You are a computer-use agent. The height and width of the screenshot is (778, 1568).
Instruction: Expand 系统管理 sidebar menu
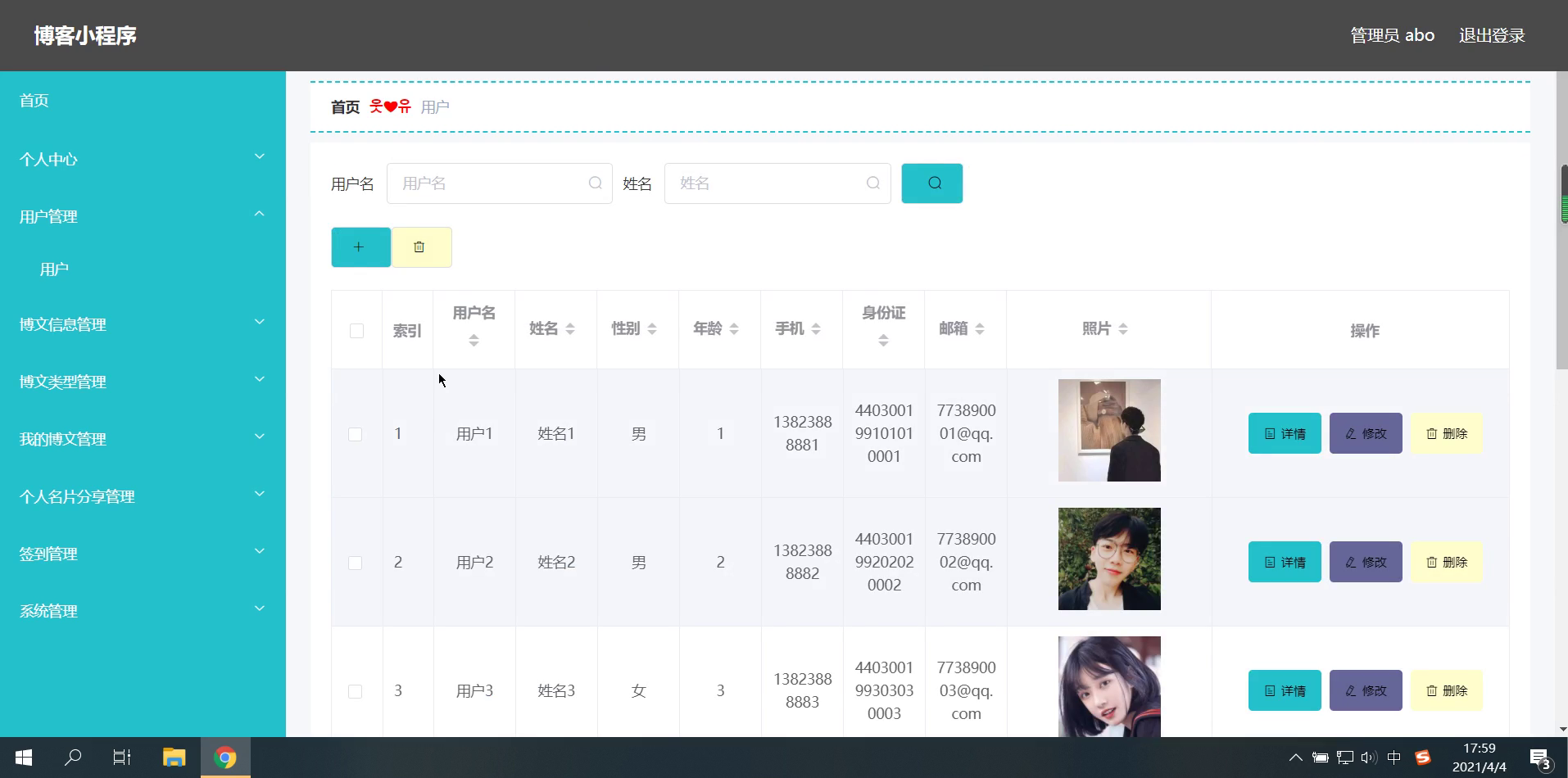[x=143, y=611]
